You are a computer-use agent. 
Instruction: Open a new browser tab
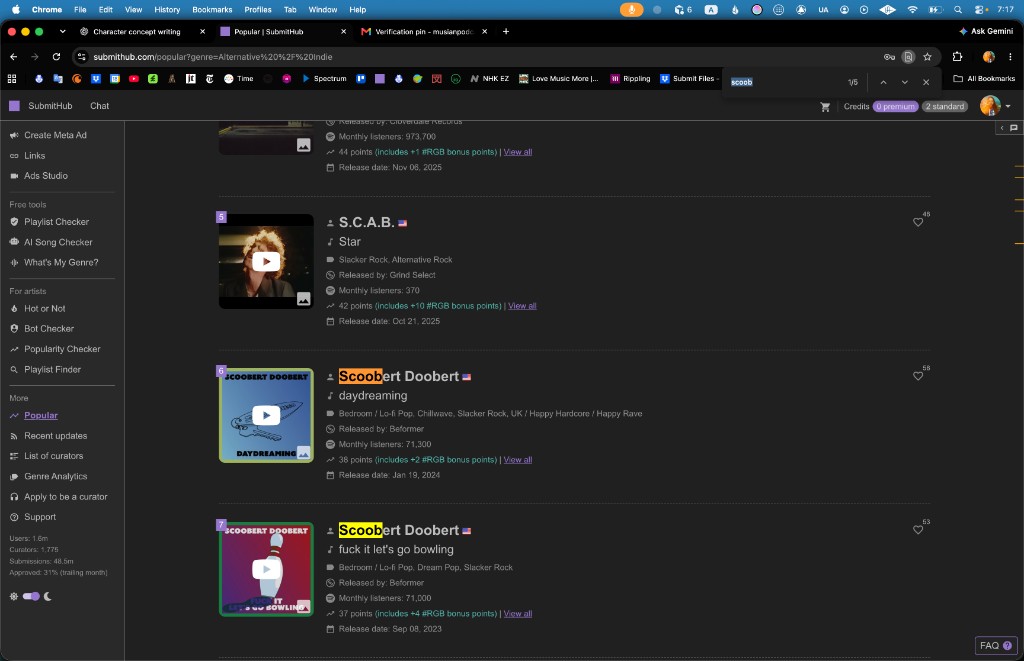(505, 31)
